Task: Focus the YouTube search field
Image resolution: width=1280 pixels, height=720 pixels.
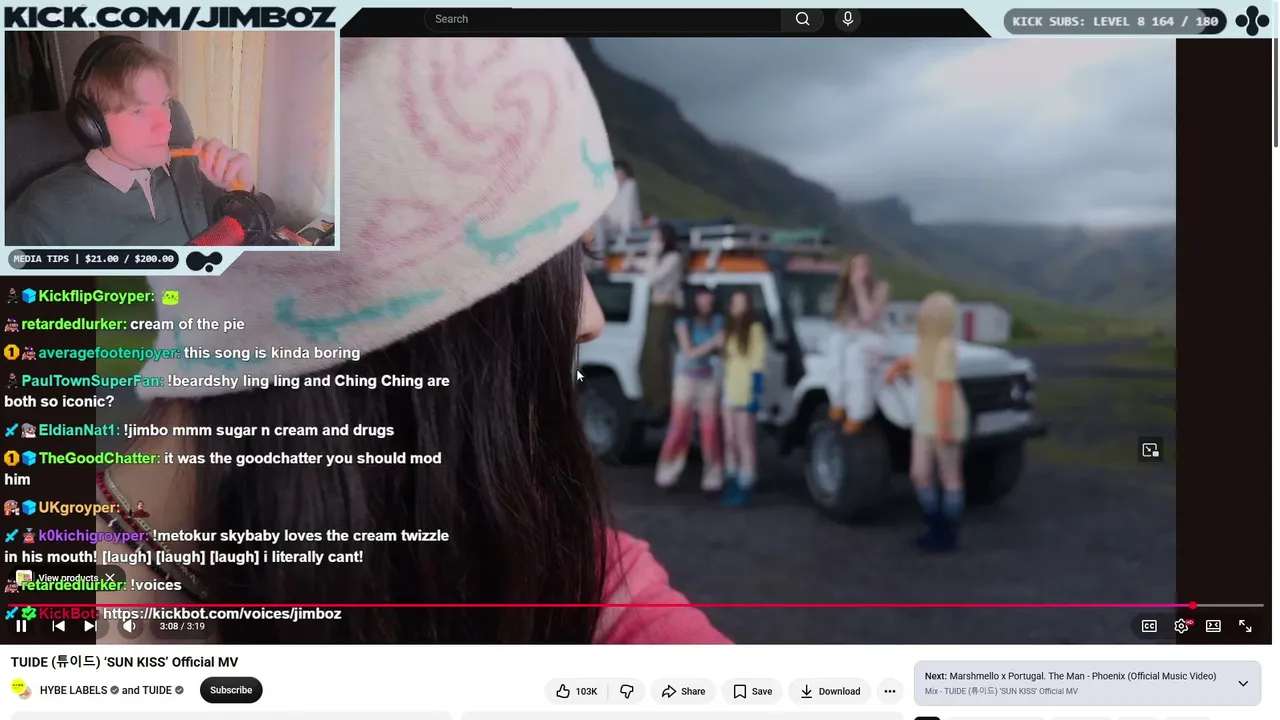Action: pos(603,19)
